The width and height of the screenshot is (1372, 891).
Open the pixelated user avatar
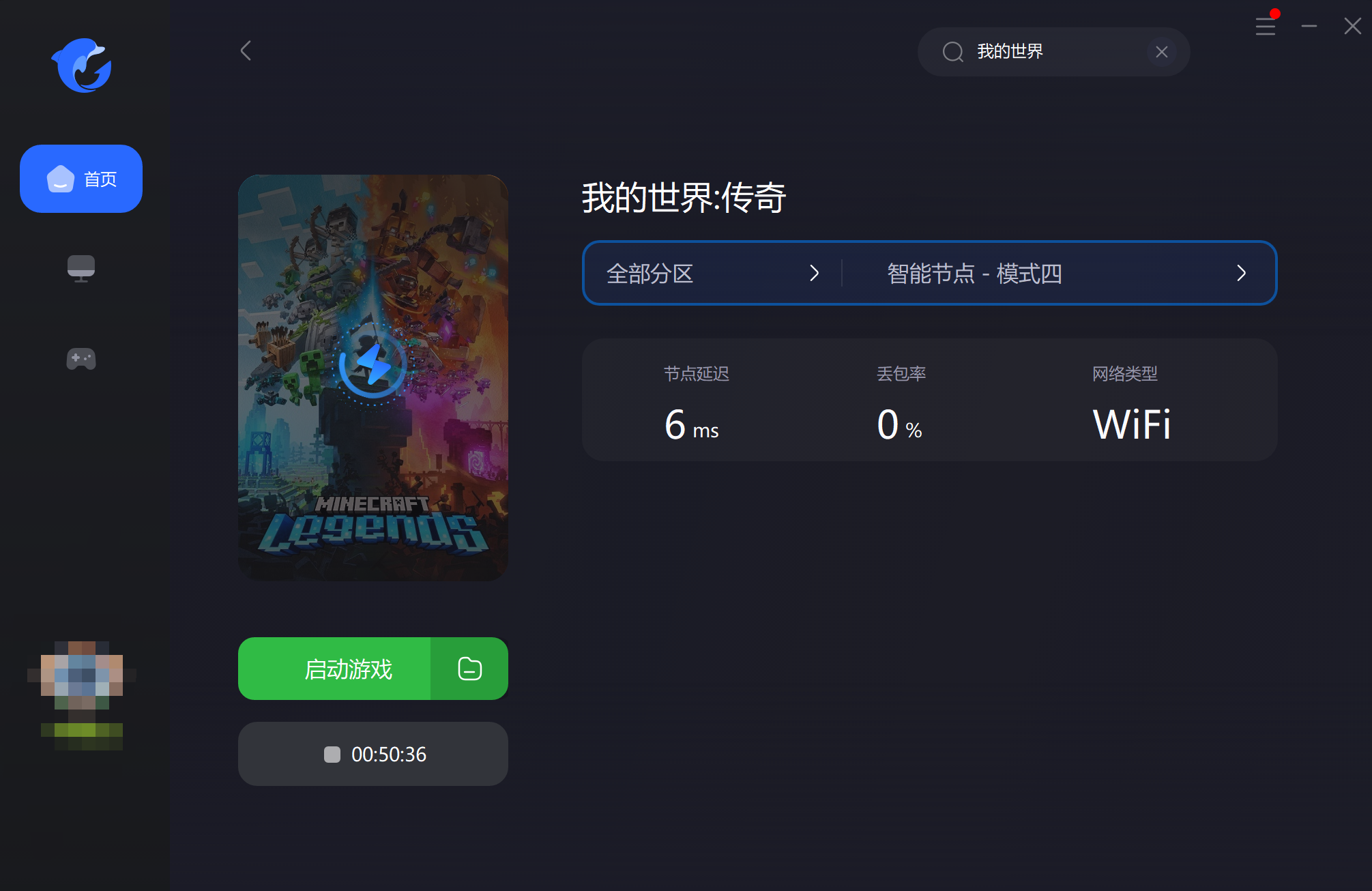pos(82,696)
